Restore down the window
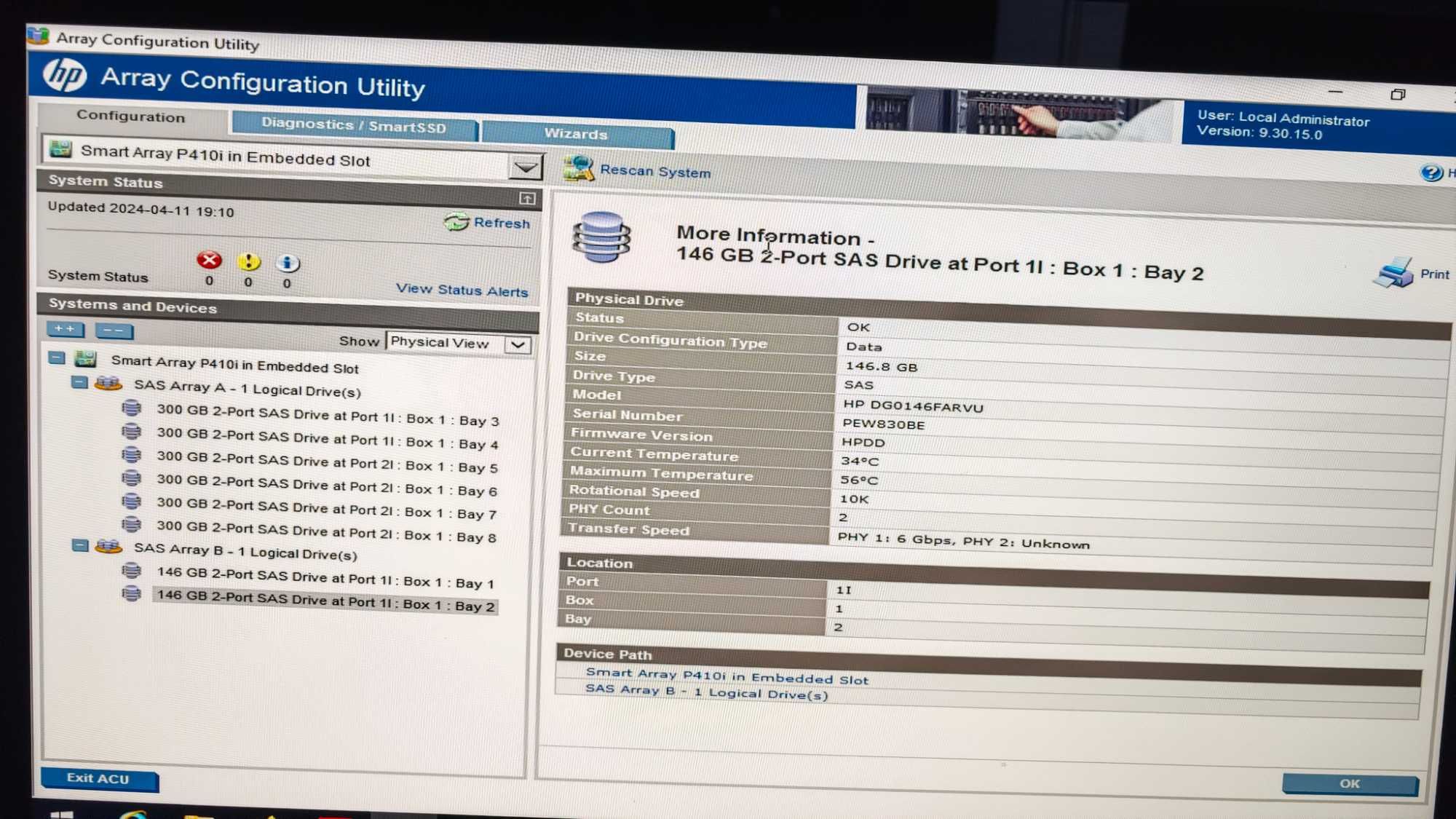 (1397, 95)
